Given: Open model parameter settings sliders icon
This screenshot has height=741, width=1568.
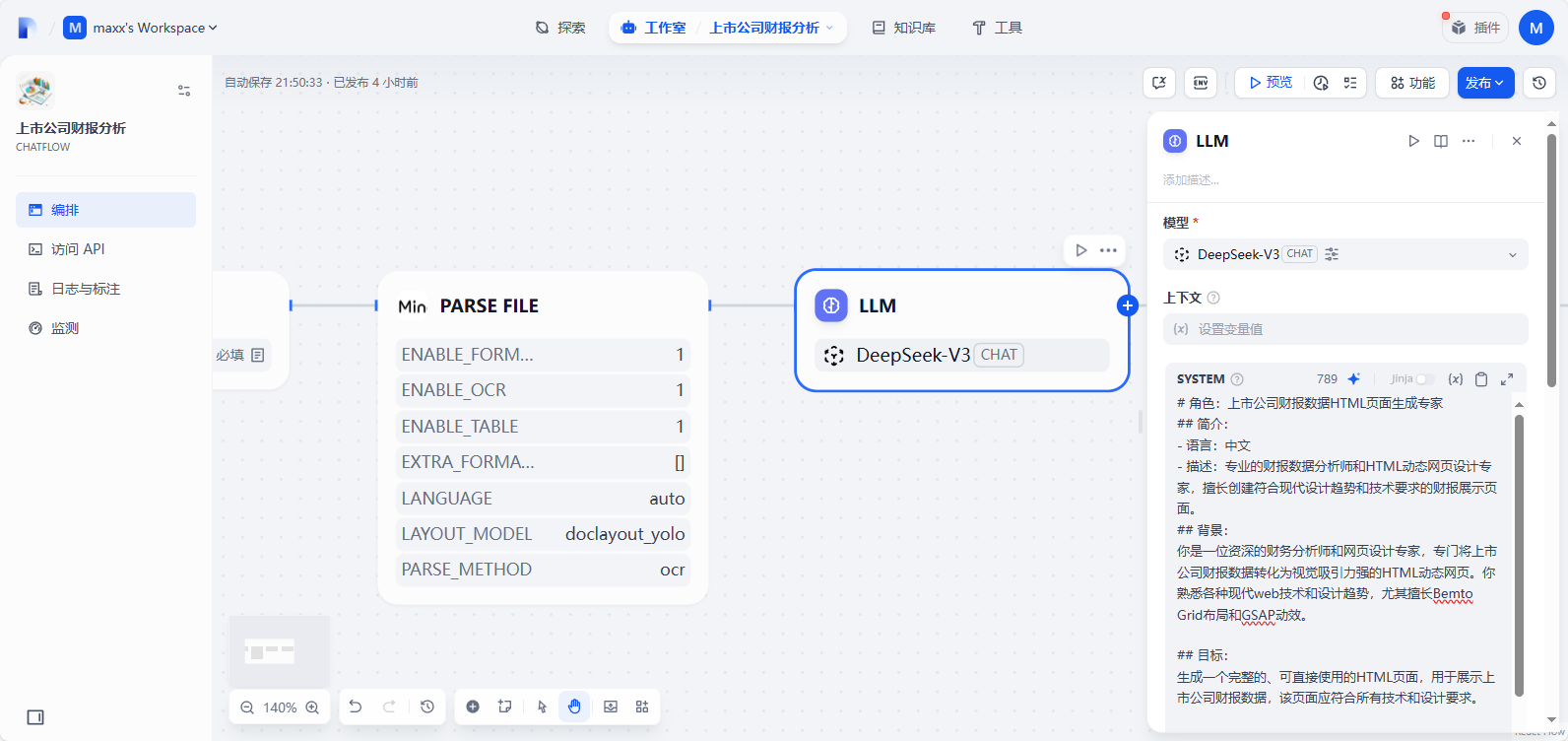Looking at the screenshot, I should click(1332, 254).
